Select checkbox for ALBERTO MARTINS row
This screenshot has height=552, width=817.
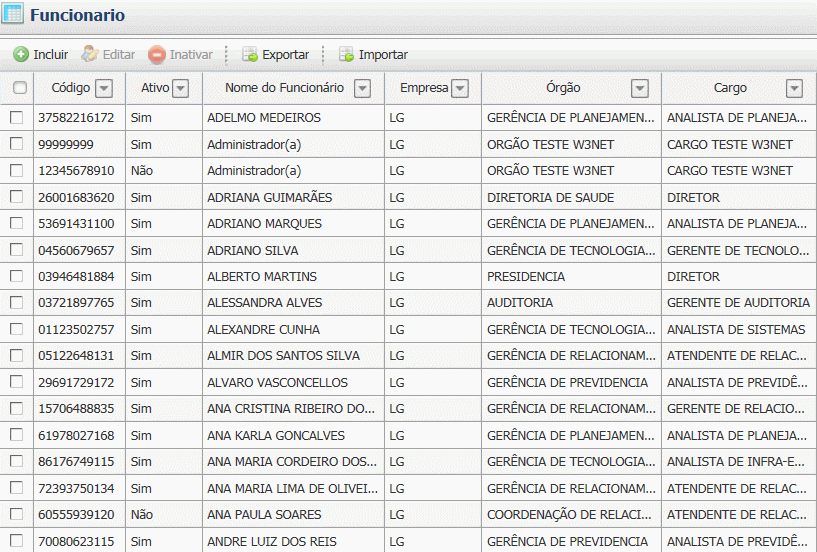tap(17, 276)
